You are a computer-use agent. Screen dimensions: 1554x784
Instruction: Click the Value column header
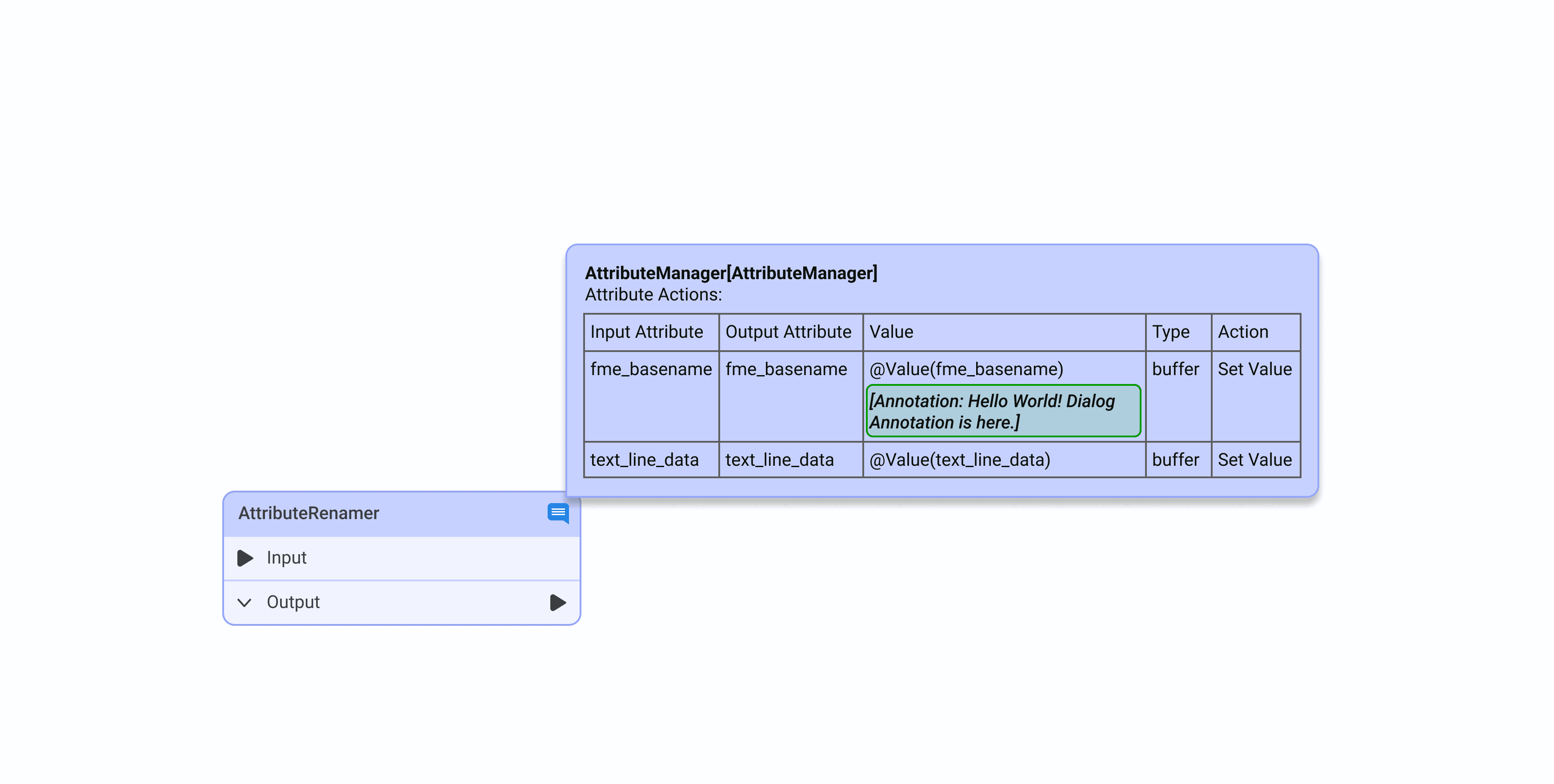(x=891, y=332)
